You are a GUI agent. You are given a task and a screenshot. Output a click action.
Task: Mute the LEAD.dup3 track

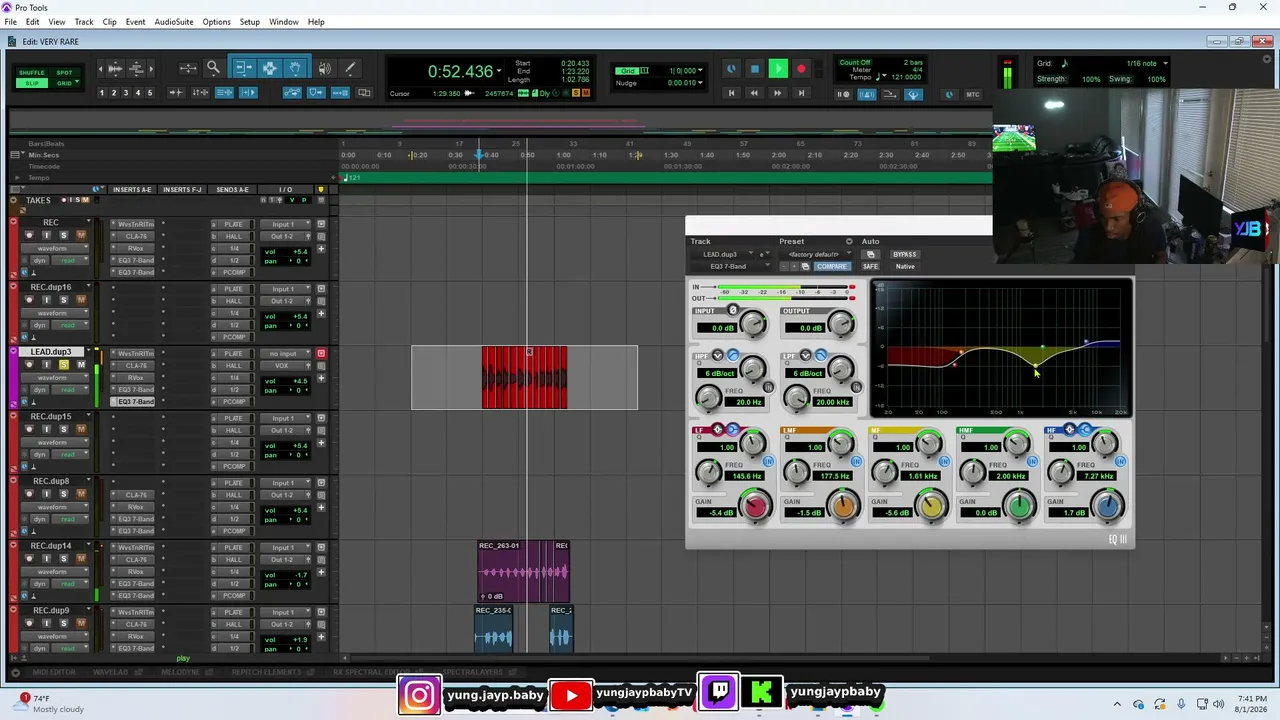(81, 364)
